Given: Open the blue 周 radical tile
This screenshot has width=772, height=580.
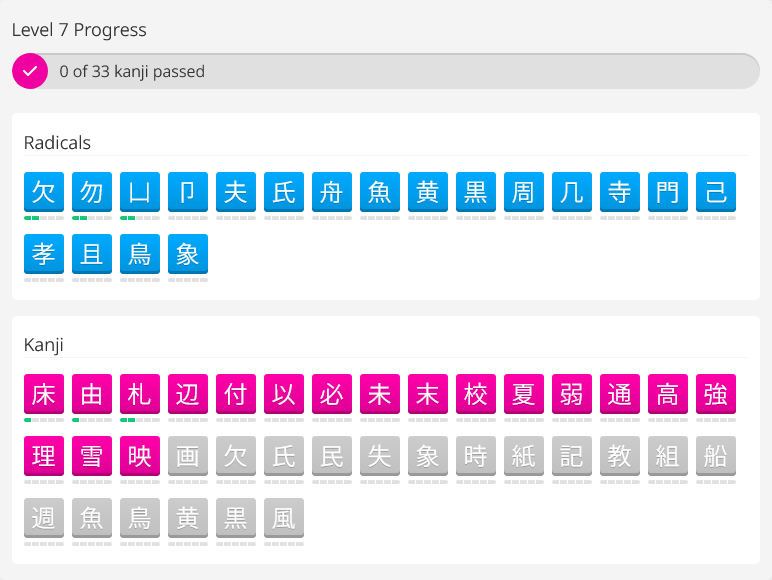Looking at the screenshot, I should click(524, 192).
